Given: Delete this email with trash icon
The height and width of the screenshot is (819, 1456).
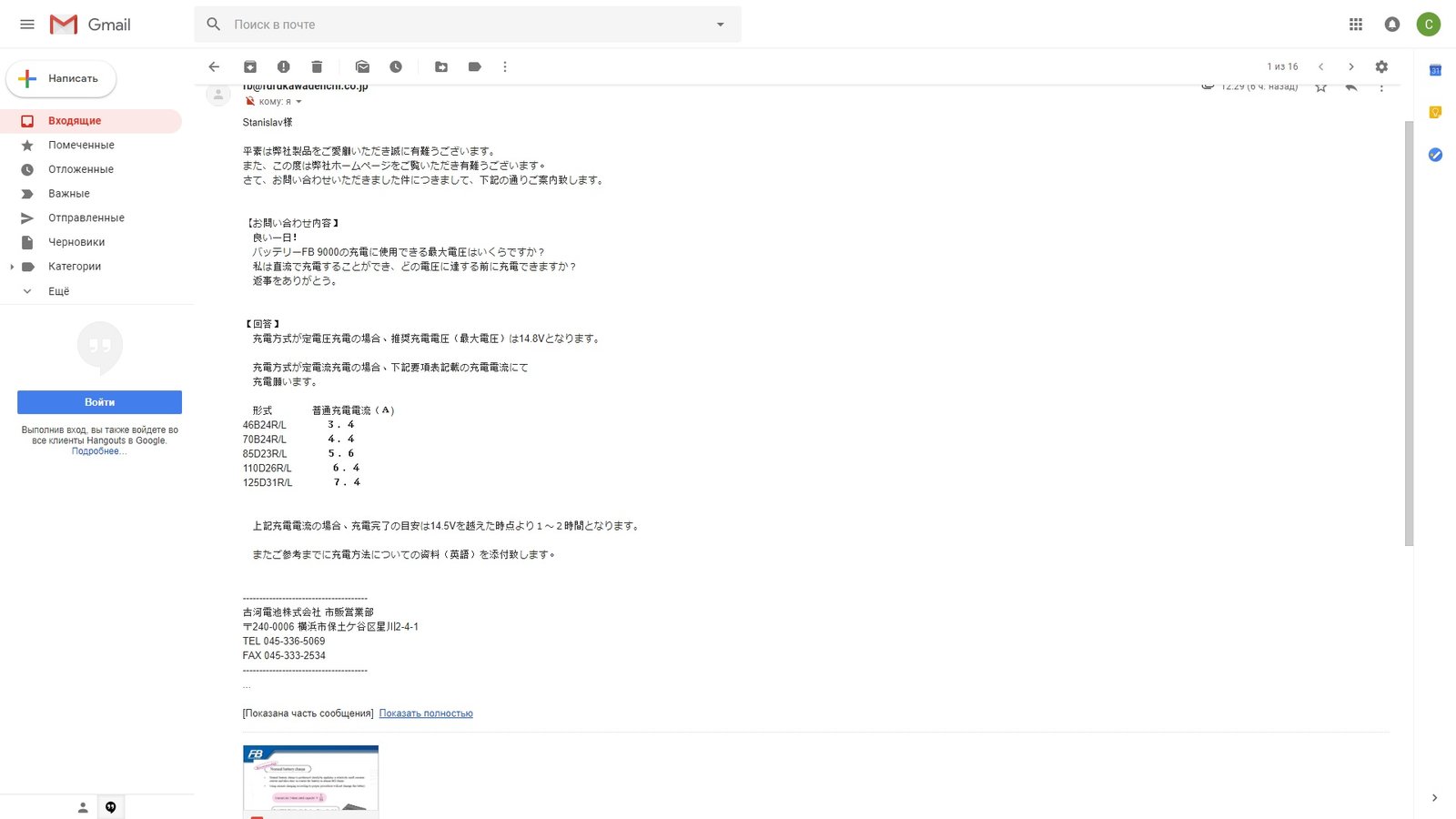Looking at the screenshot, I should click(317, 66).
